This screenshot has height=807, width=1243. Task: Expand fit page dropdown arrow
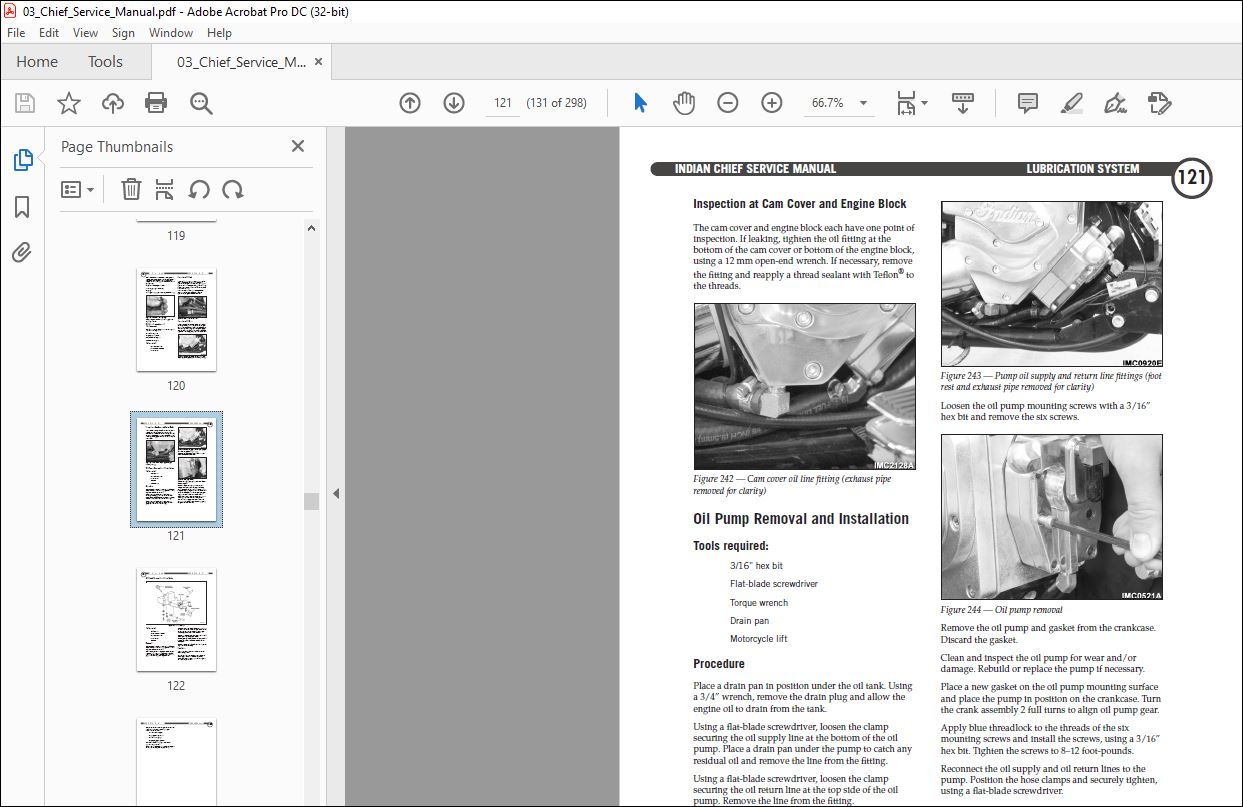(925, 103)
